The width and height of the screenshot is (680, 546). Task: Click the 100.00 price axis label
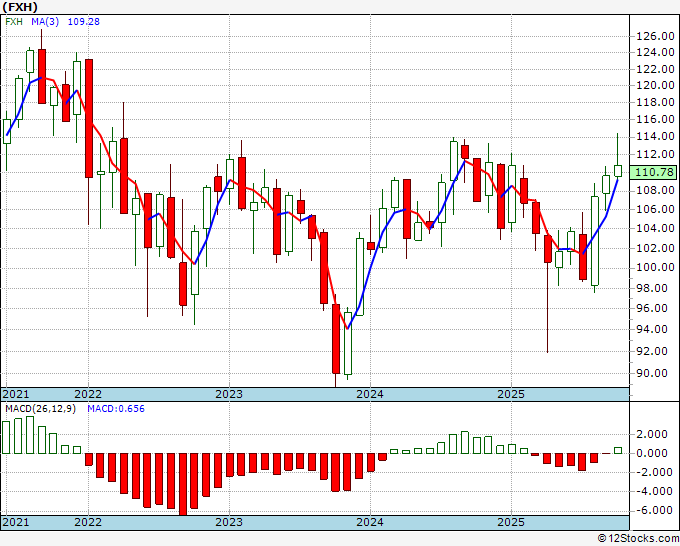pos(655,268)
